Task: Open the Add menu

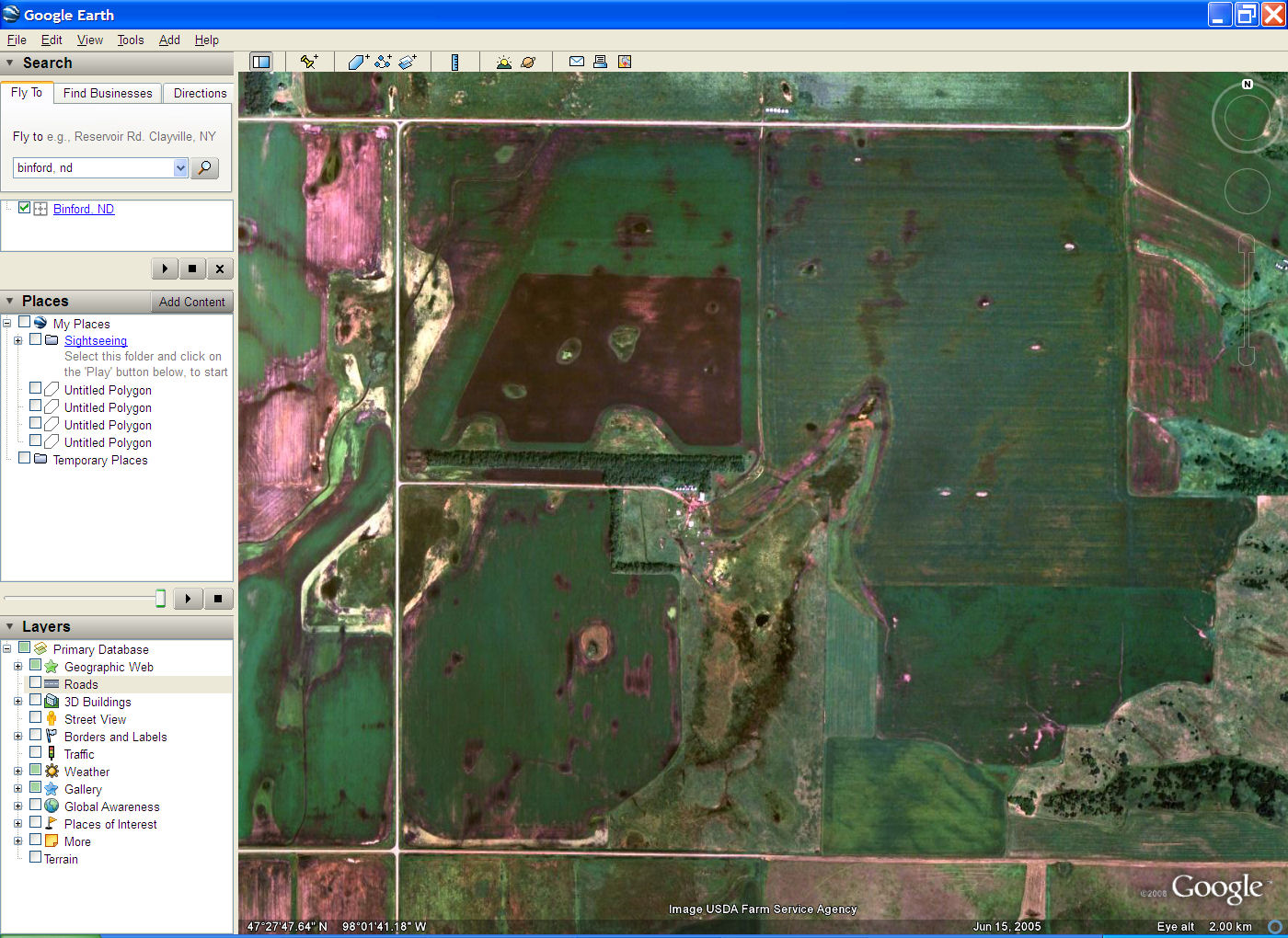Action: [x=169, y=40]
